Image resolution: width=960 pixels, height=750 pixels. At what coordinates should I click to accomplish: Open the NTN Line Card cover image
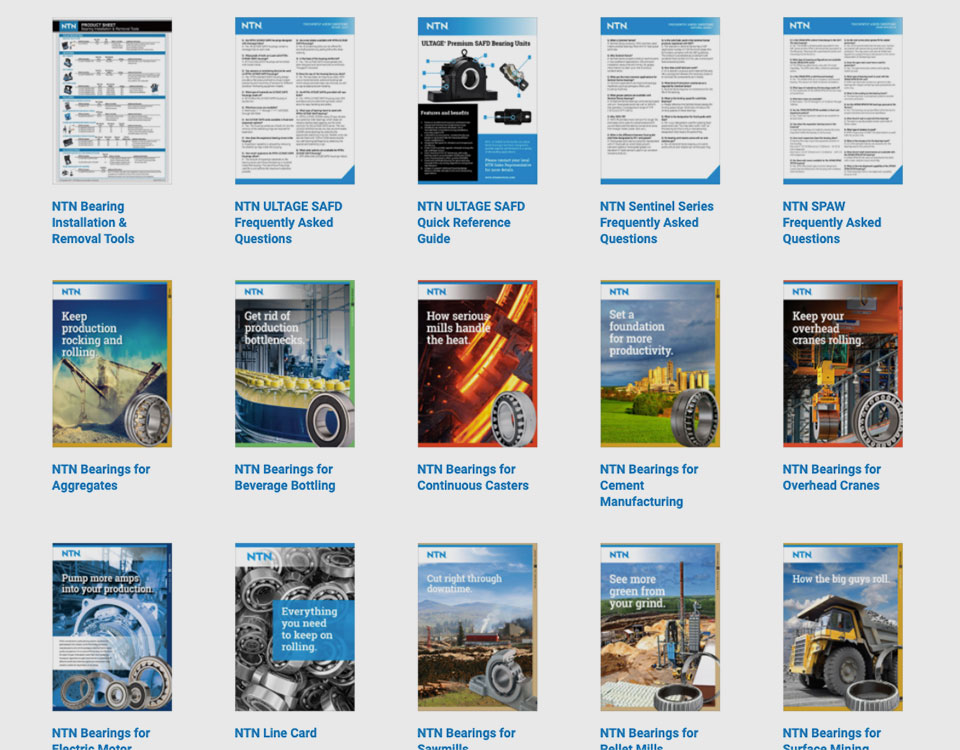pos(294,627)
